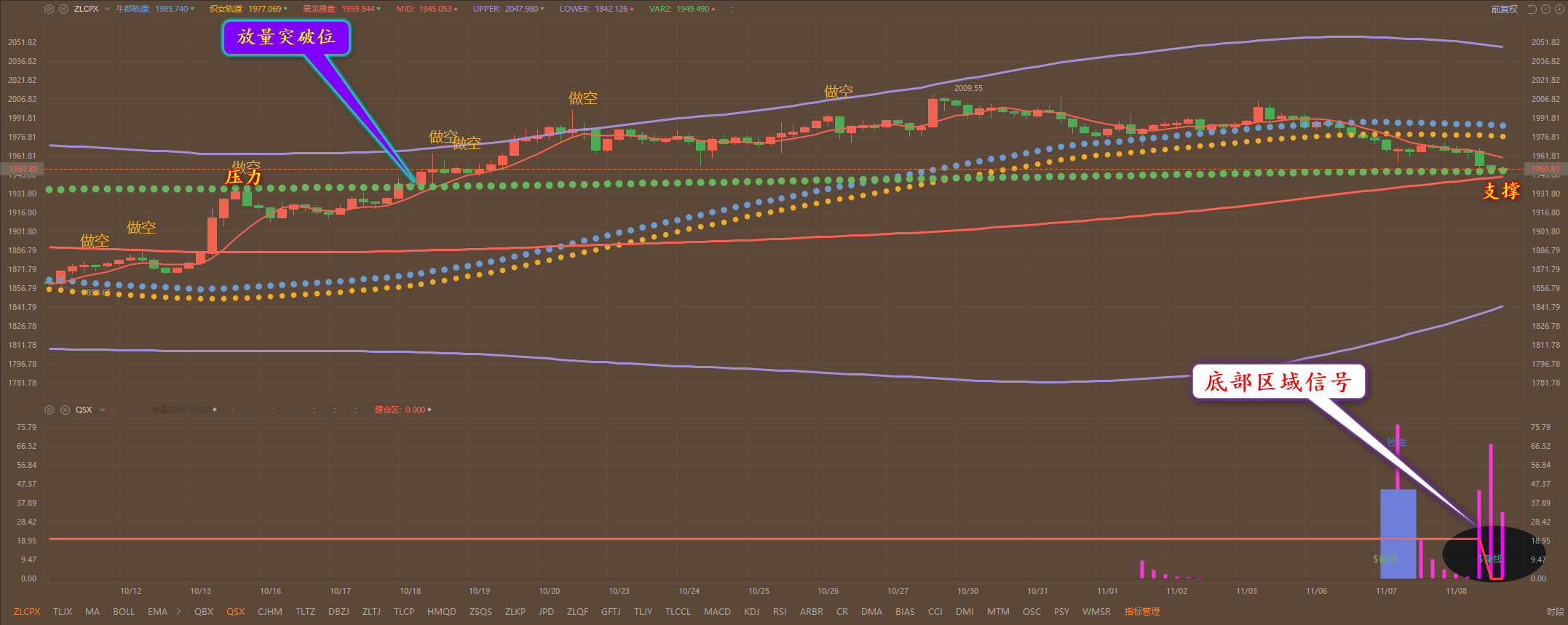Switch to the EMA indicator tab
The image size is (1568, 625).
pyautogui.click(x=157, y=612)
